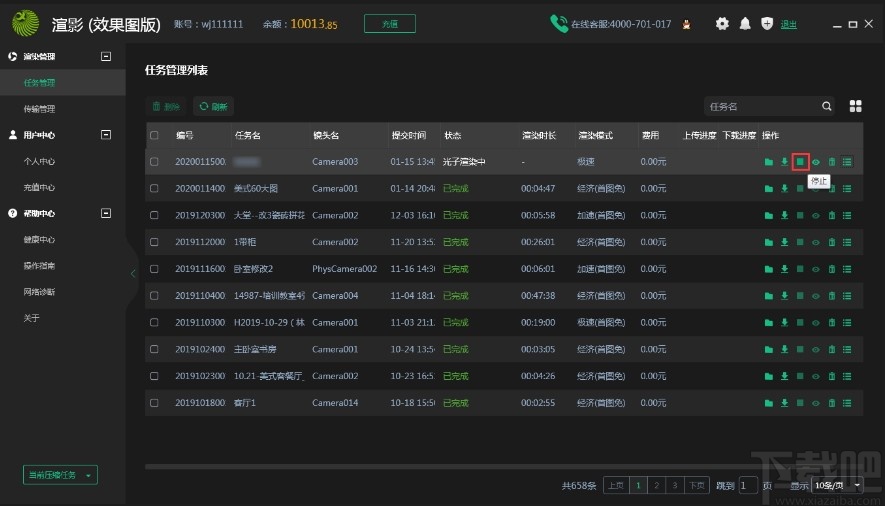This screenshot has width=885, height=506.
Task: Open notifications bell icon
Action: tap(745, 24)
